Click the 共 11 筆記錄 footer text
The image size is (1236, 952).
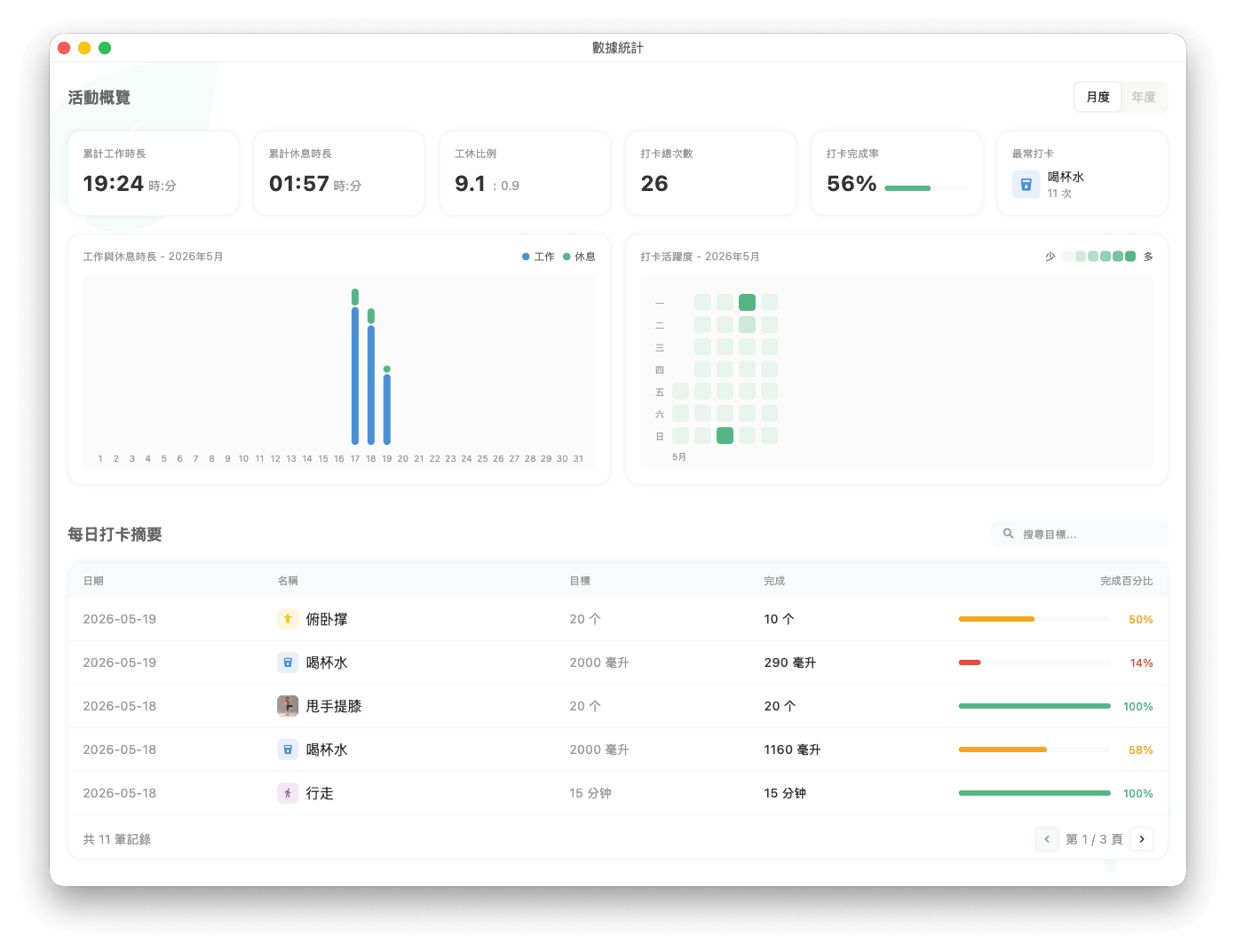pyautogui.click(x=117, y=839)
